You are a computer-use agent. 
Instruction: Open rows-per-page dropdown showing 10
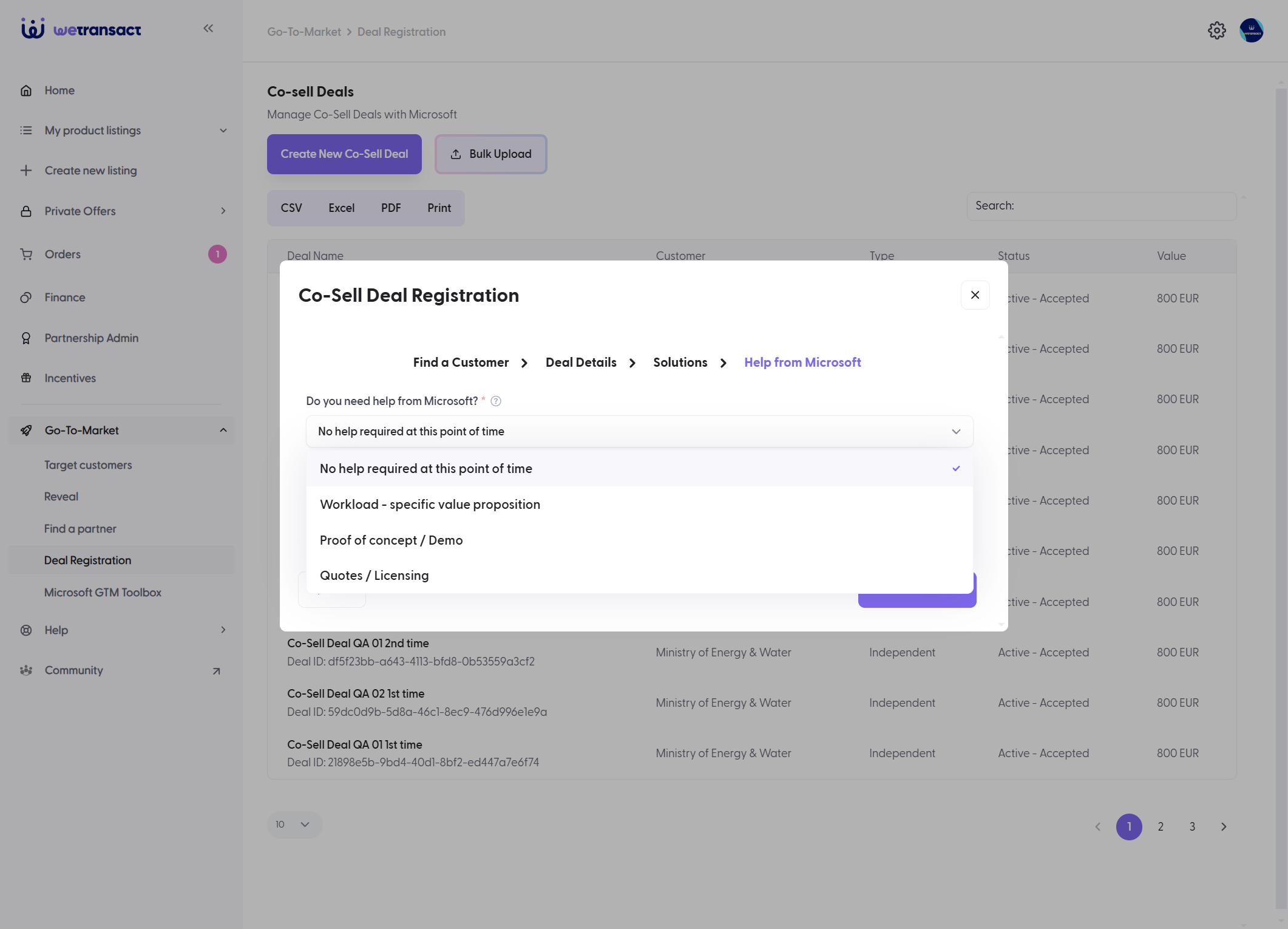(294, 825)
